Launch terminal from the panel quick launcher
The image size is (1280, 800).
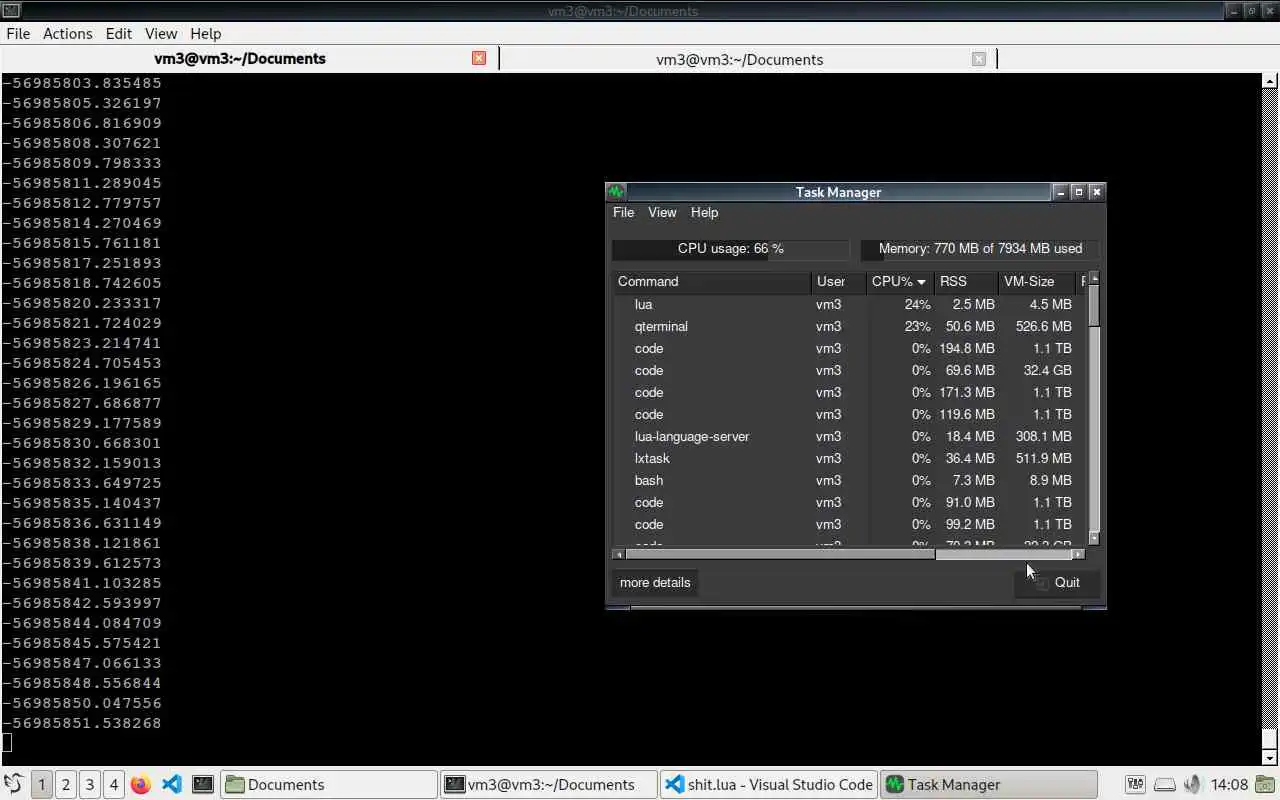[202, 784]
